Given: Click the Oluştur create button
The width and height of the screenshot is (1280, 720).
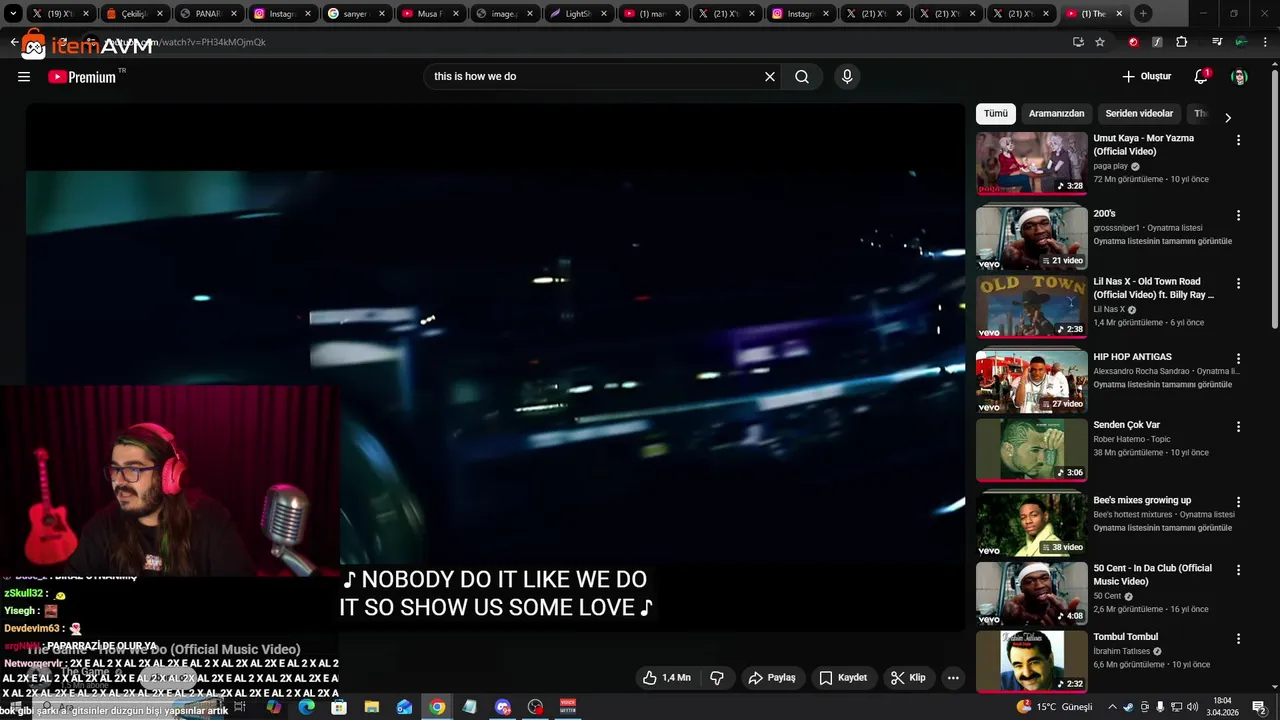Looking at the screenshot, I should pyautogui.click(x=1146, y=77).
